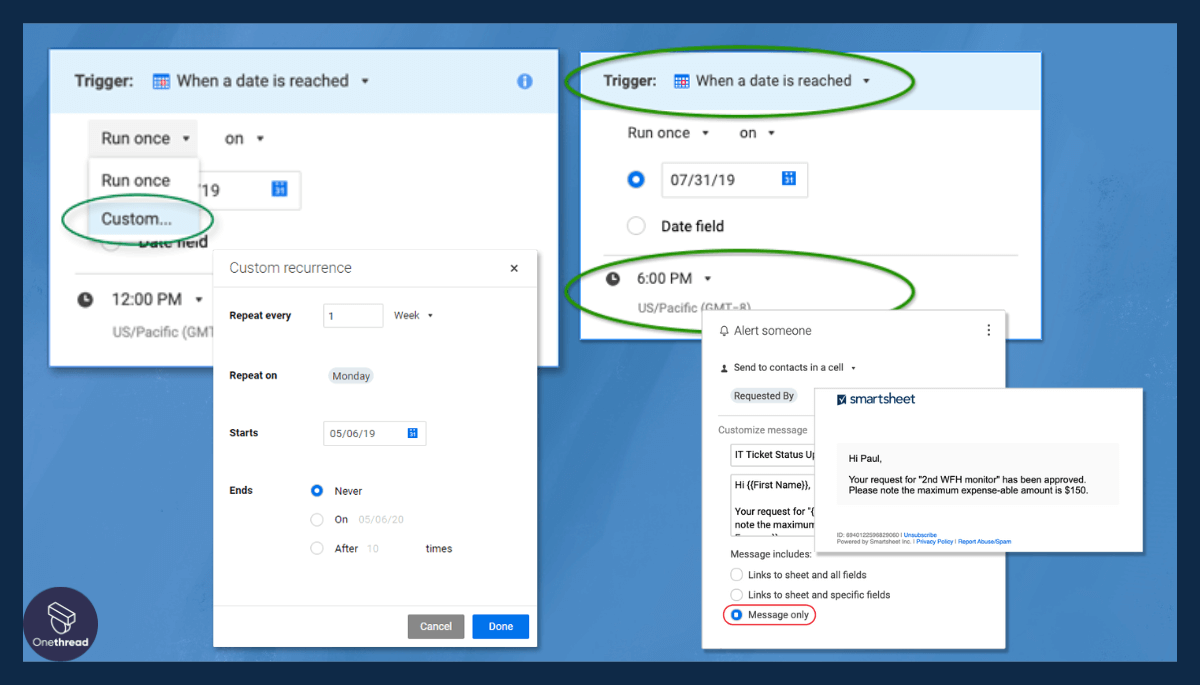Viewport: 1200px width, 685px height.
Task: Select the Date field radio button
Action: click(636, 225)
